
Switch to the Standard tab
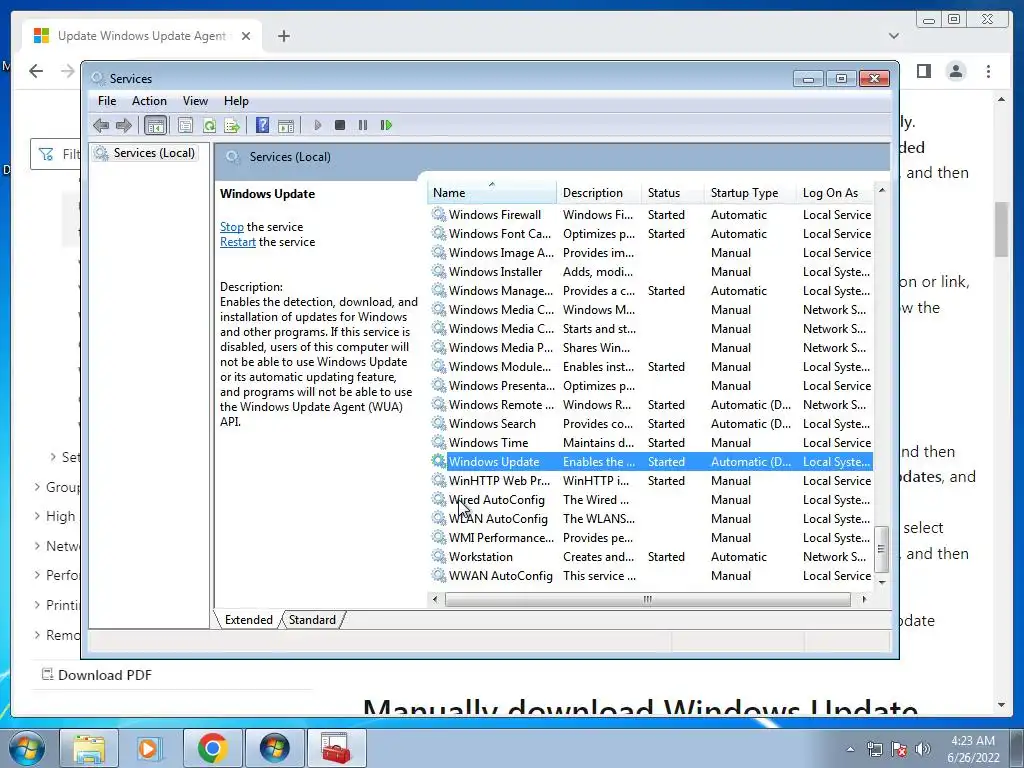click(x=312, y=620)
